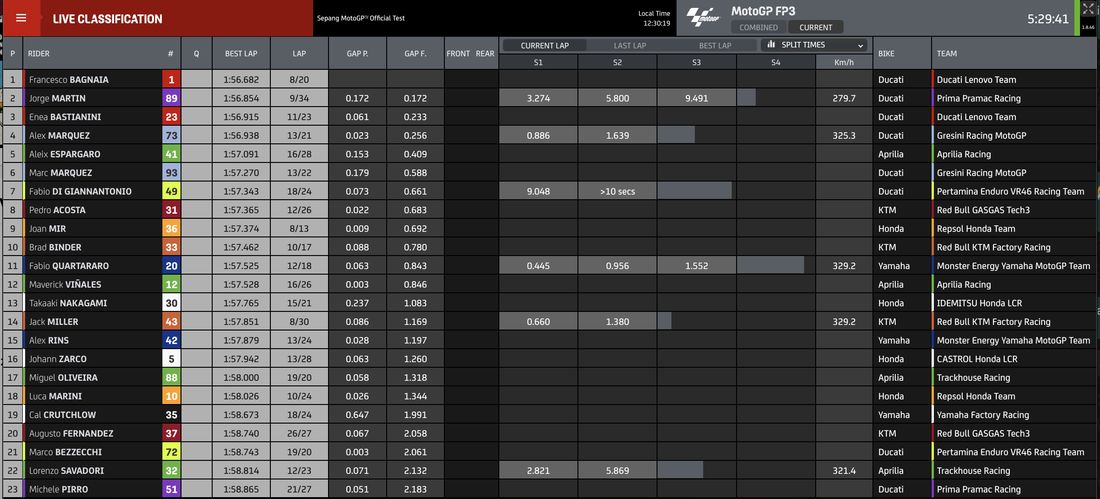Select rider Enea BASTIANINI
This screenshot has height=499, width=1100.
(x=65, y=117)
